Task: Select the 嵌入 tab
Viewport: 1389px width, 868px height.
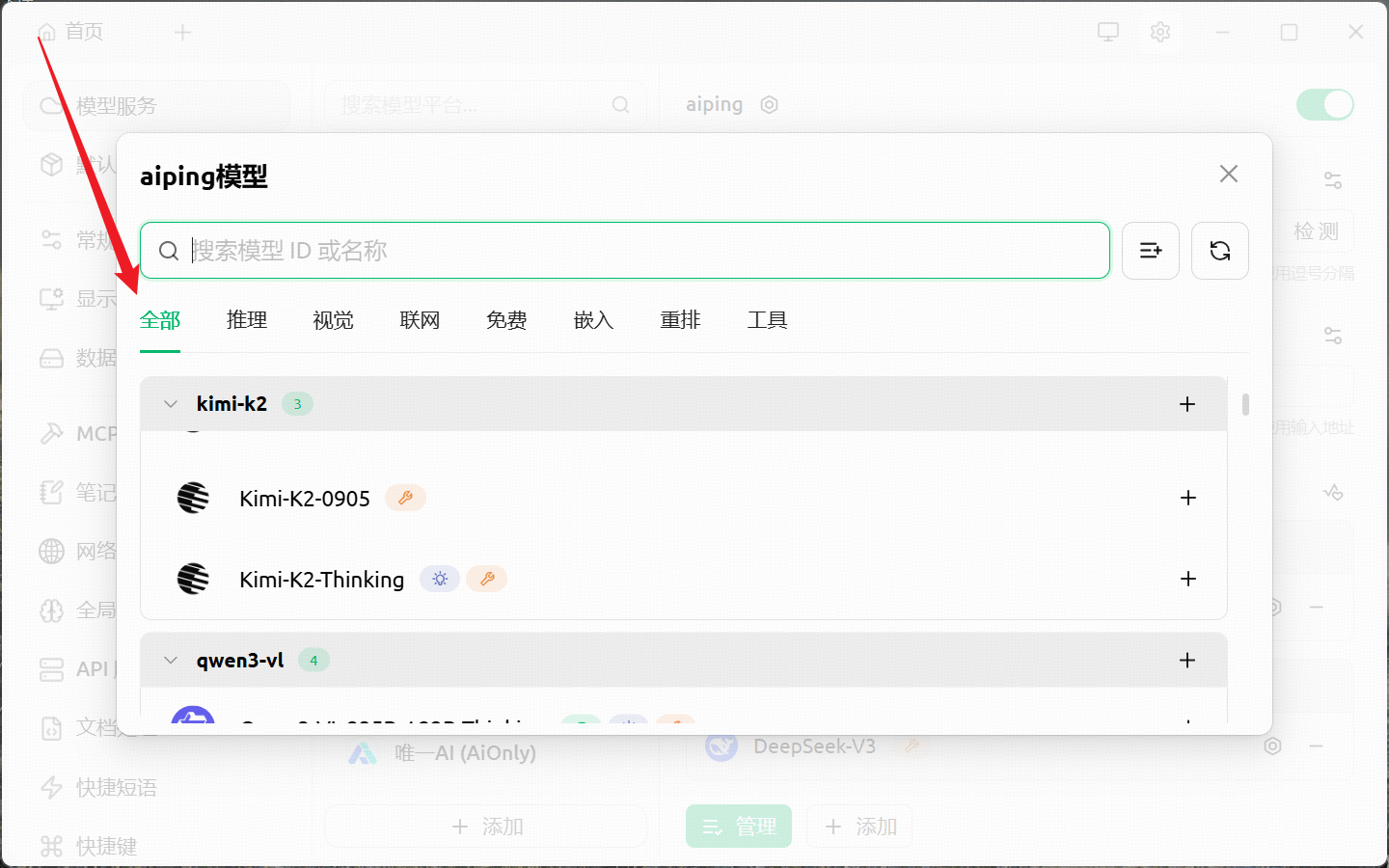Action: (x=593, y=320)
